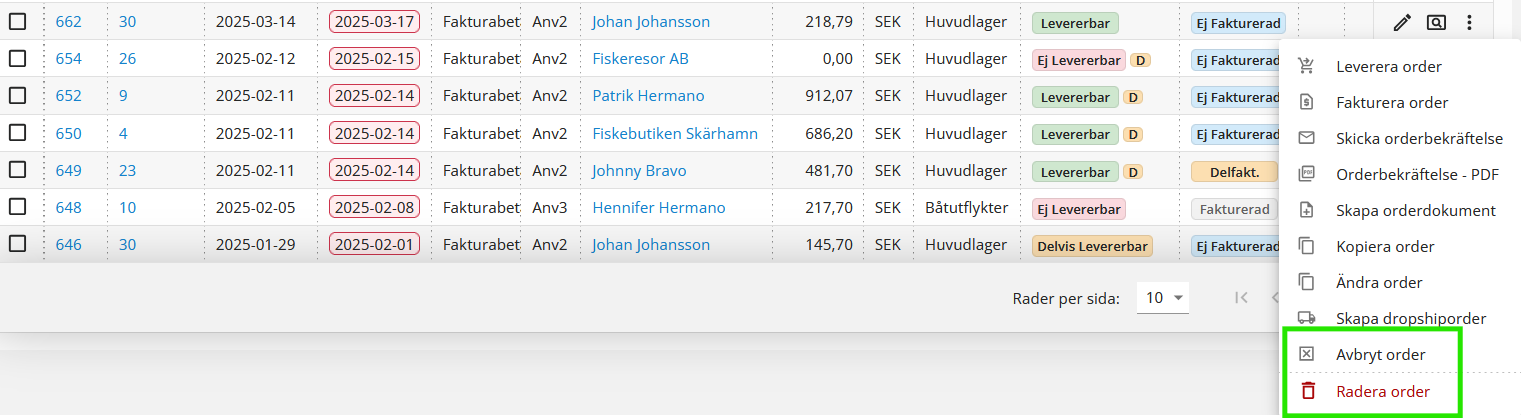Viewport: 1521px width, 418px height.
Task: Click the red trash icon for Radera order
Action: tap(1307, 391)
